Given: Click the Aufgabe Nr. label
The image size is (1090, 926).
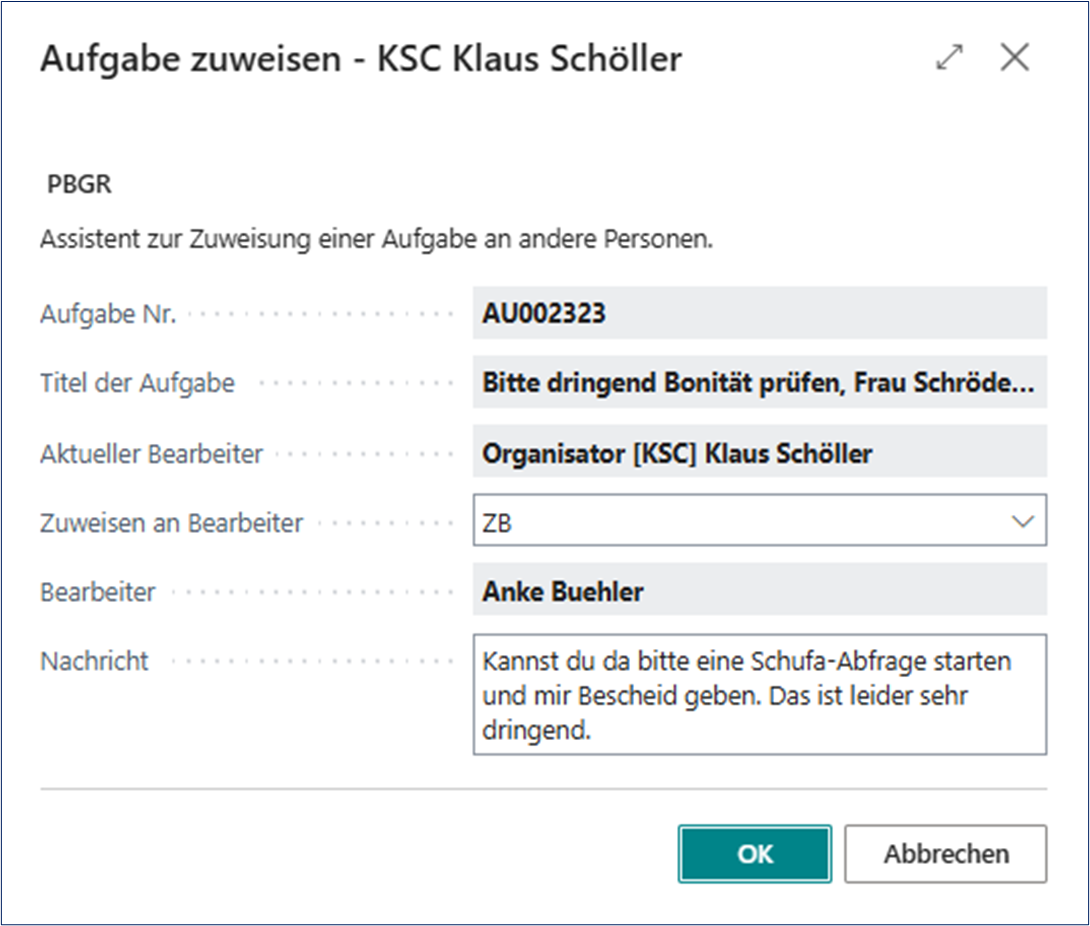Looking at the screenshot, I should pos(108,314).
